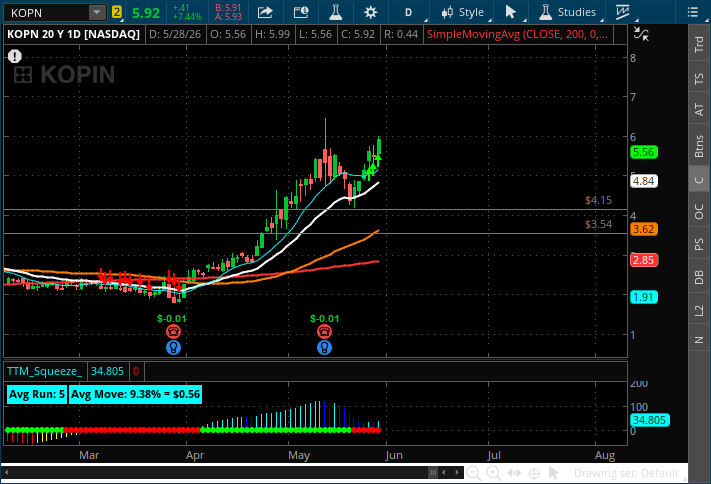711x484 pixels.
Task: Open the share chart icon
Action: click(x=265, y=12)
